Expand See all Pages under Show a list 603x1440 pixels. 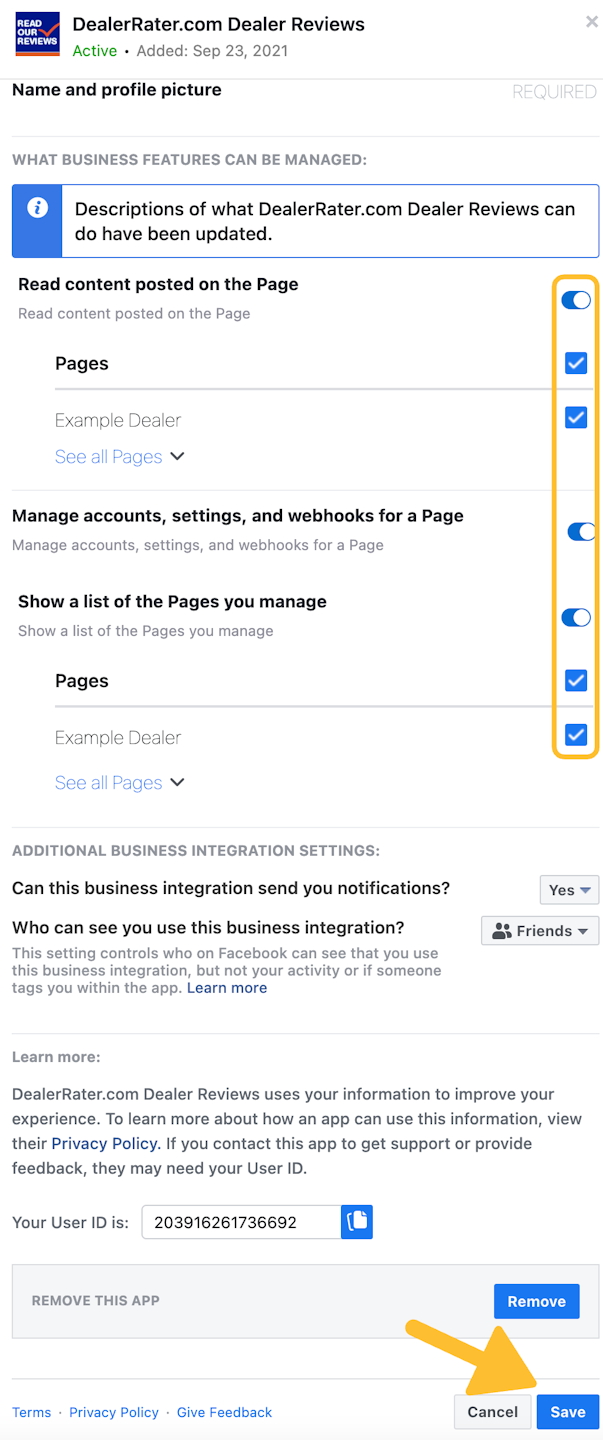point(119,783)
